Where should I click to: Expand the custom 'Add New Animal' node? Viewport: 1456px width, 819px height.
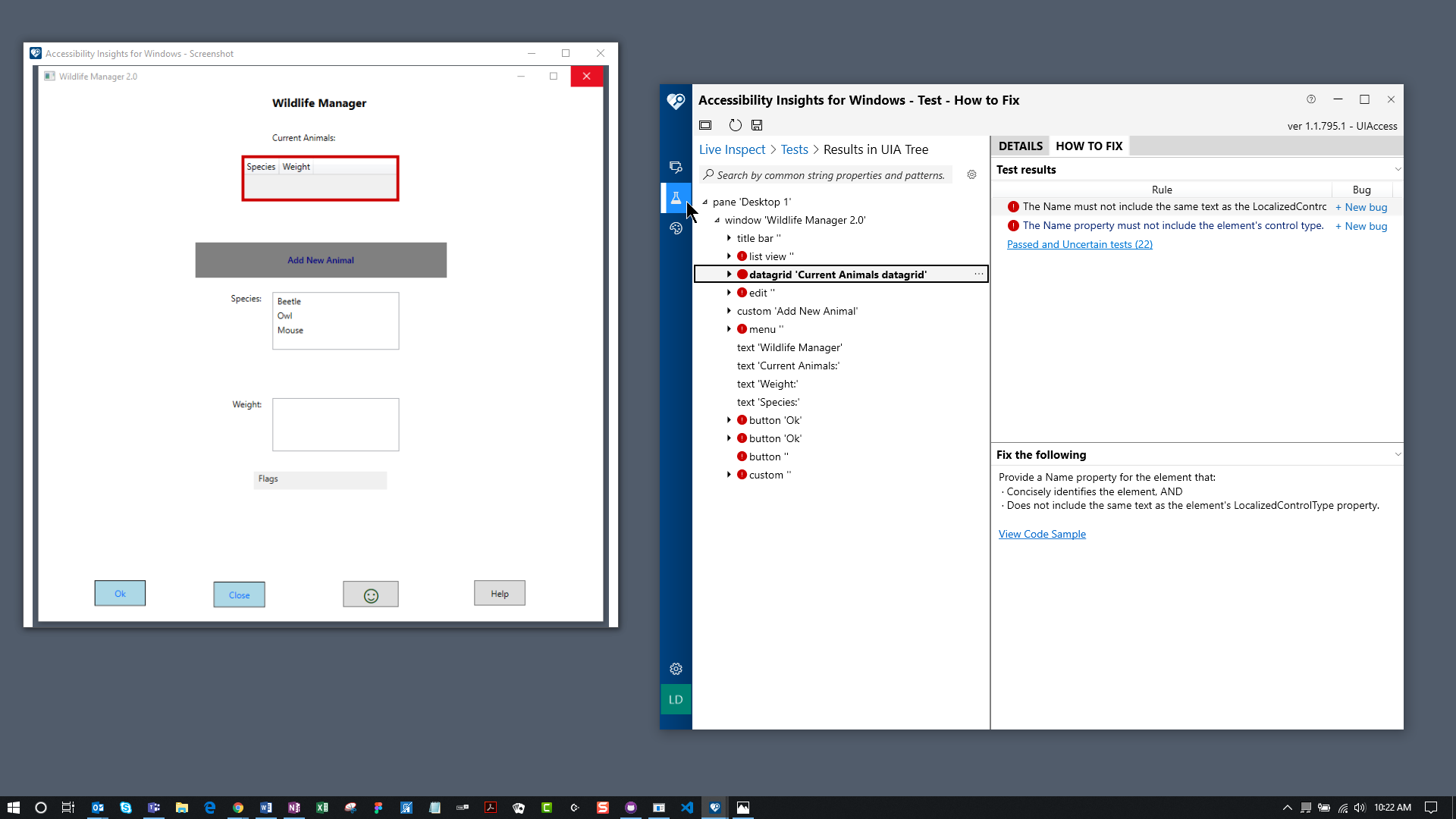(x=730, y=311)
